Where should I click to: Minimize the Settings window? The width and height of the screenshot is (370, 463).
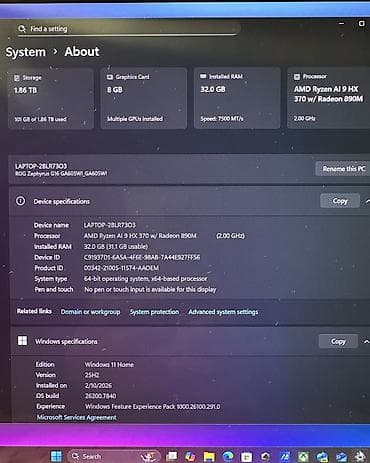pos(341,23)
